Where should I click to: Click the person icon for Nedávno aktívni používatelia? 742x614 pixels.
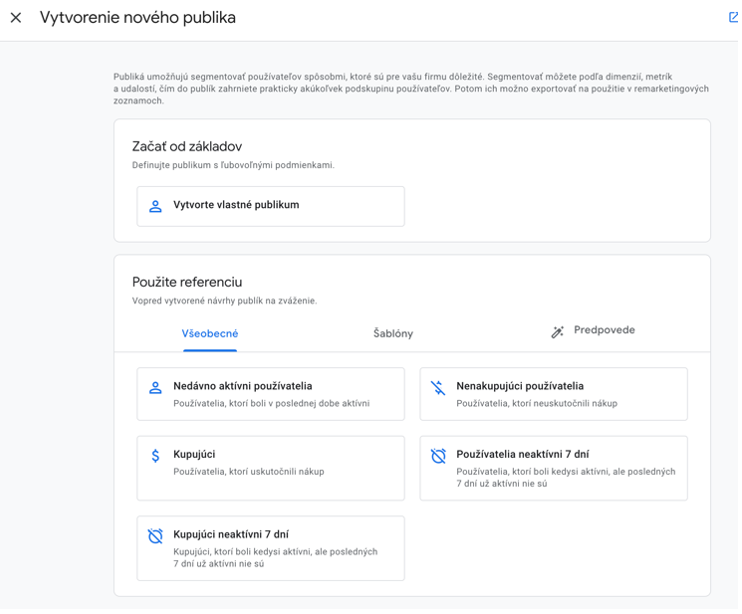(x=155, y=387)
